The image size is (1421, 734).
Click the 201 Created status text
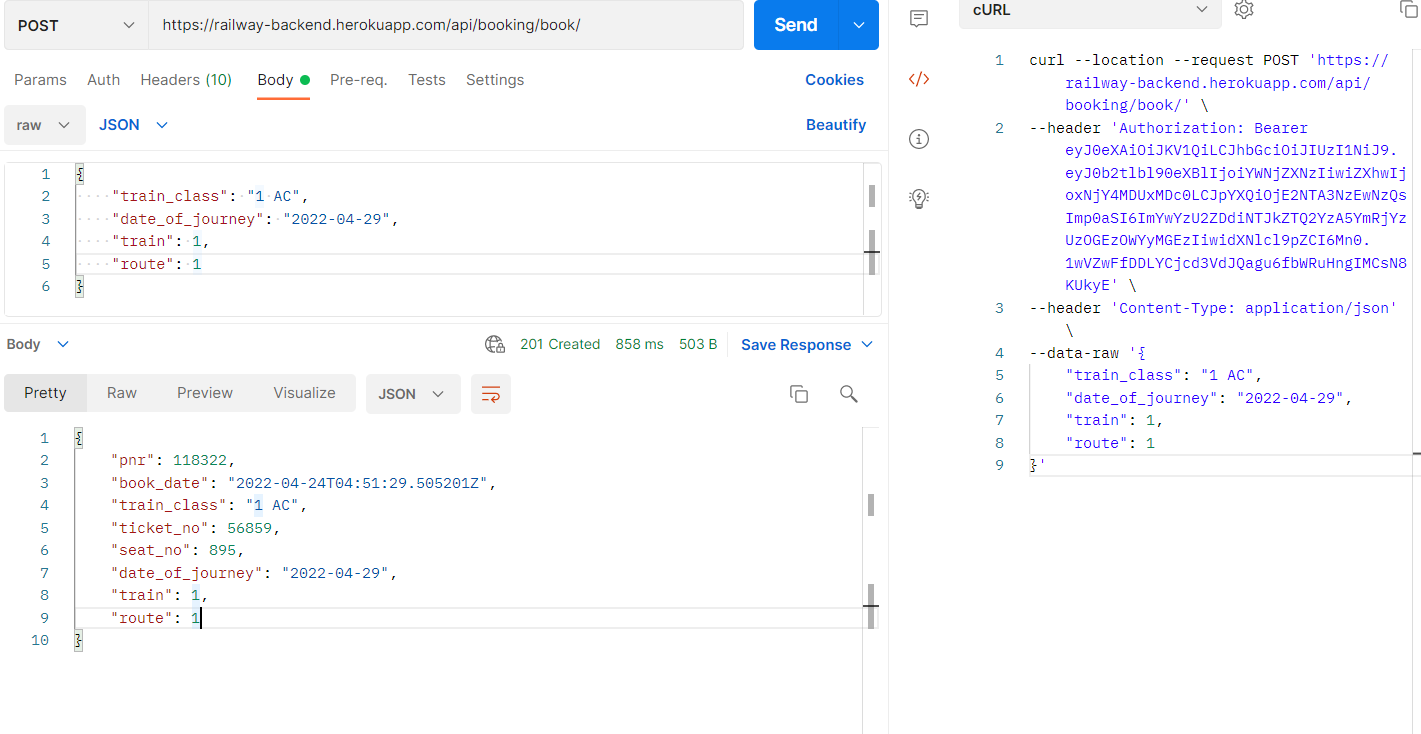pos(560,344)
